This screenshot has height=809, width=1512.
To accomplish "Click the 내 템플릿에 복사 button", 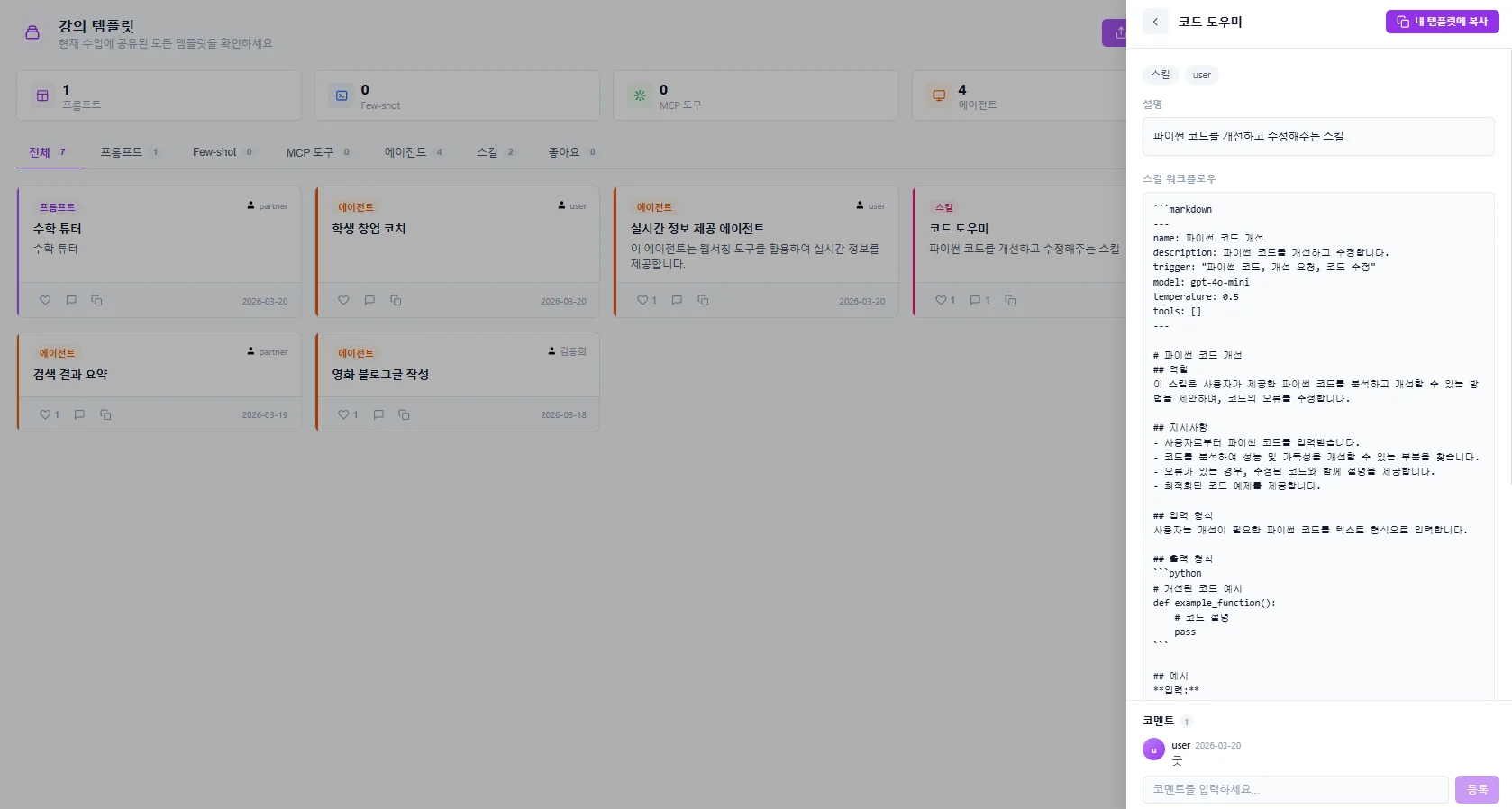I will pos(1442,22).
